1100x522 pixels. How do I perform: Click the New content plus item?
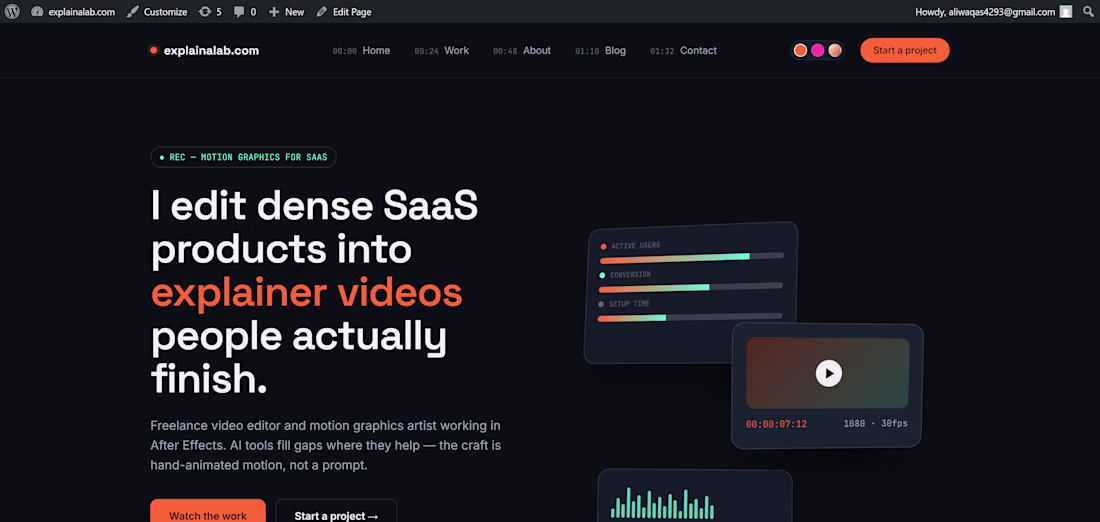[x=286, y=11]
